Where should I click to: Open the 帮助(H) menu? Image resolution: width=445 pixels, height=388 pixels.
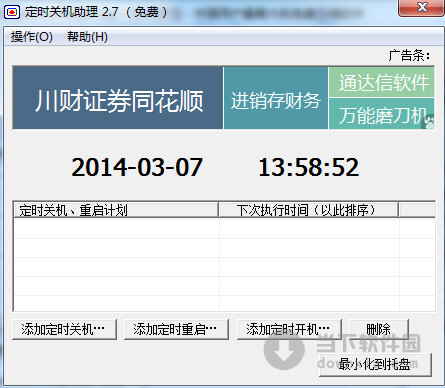pos(87,36)
